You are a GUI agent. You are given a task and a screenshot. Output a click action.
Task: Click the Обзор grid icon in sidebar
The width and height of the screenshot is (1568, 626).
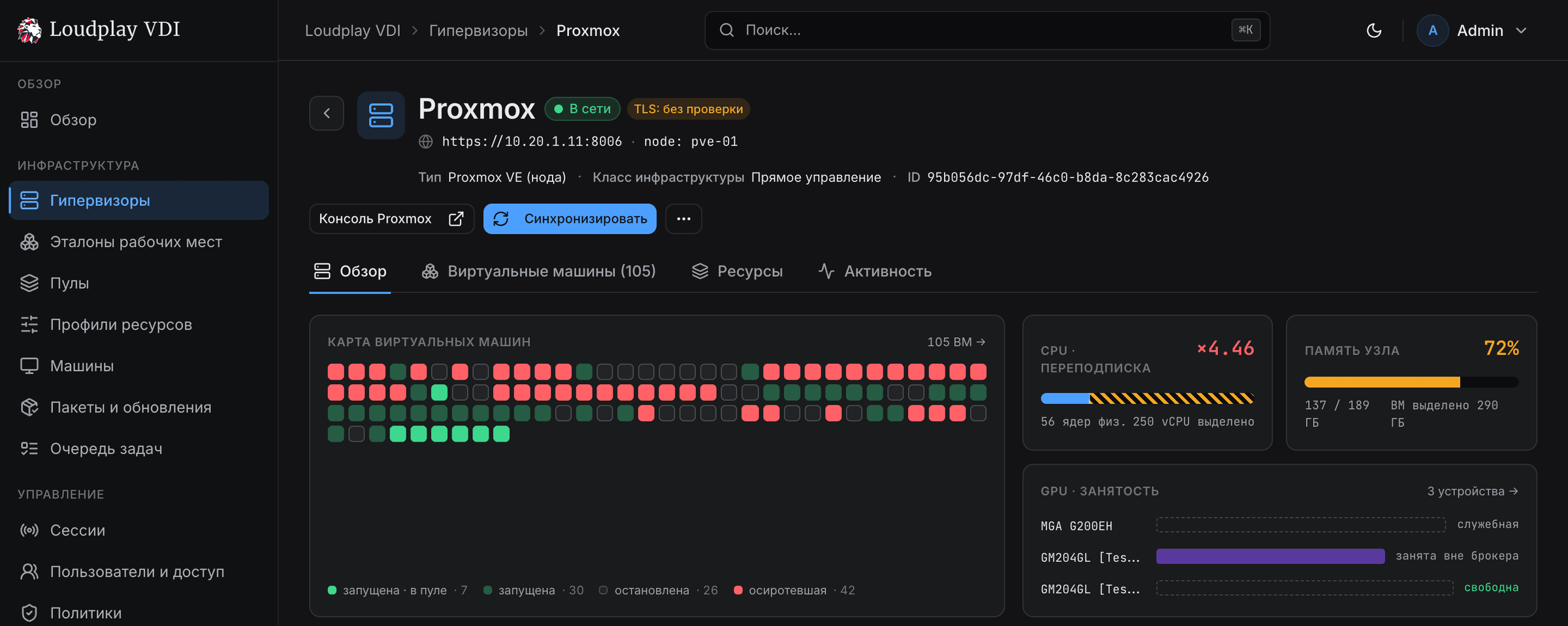[x=29, y=120]
